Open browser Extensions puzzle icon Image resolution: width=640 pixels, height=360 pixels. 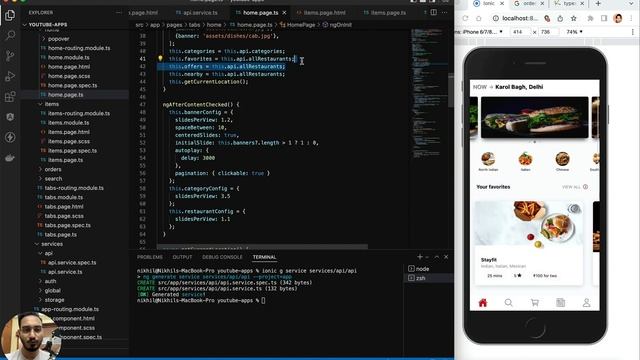(x=590, y=18)
